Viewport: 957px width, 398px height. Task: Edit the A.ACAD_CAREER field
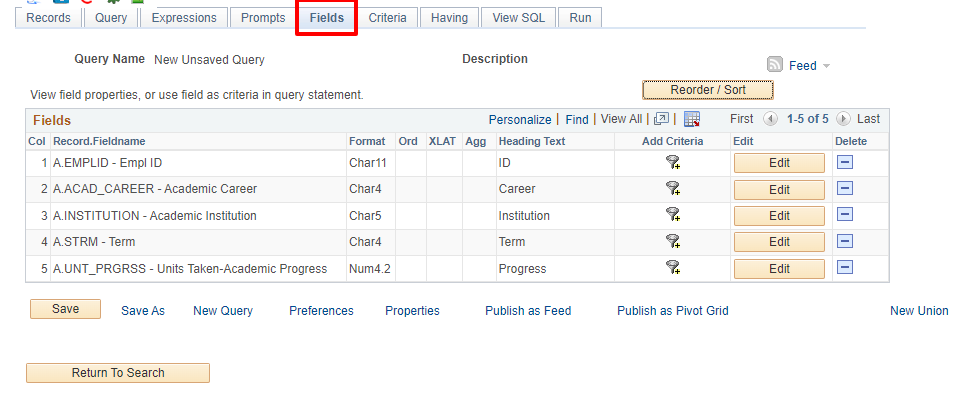click(x=779, y=189)
